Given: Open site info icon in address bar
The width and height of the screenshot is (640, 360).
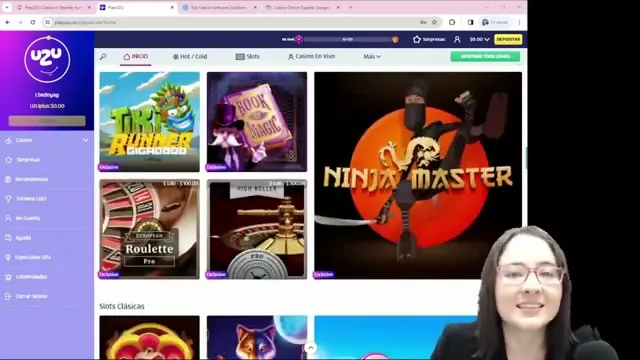Looking at the screenshot, I should [x=48, y=22].
